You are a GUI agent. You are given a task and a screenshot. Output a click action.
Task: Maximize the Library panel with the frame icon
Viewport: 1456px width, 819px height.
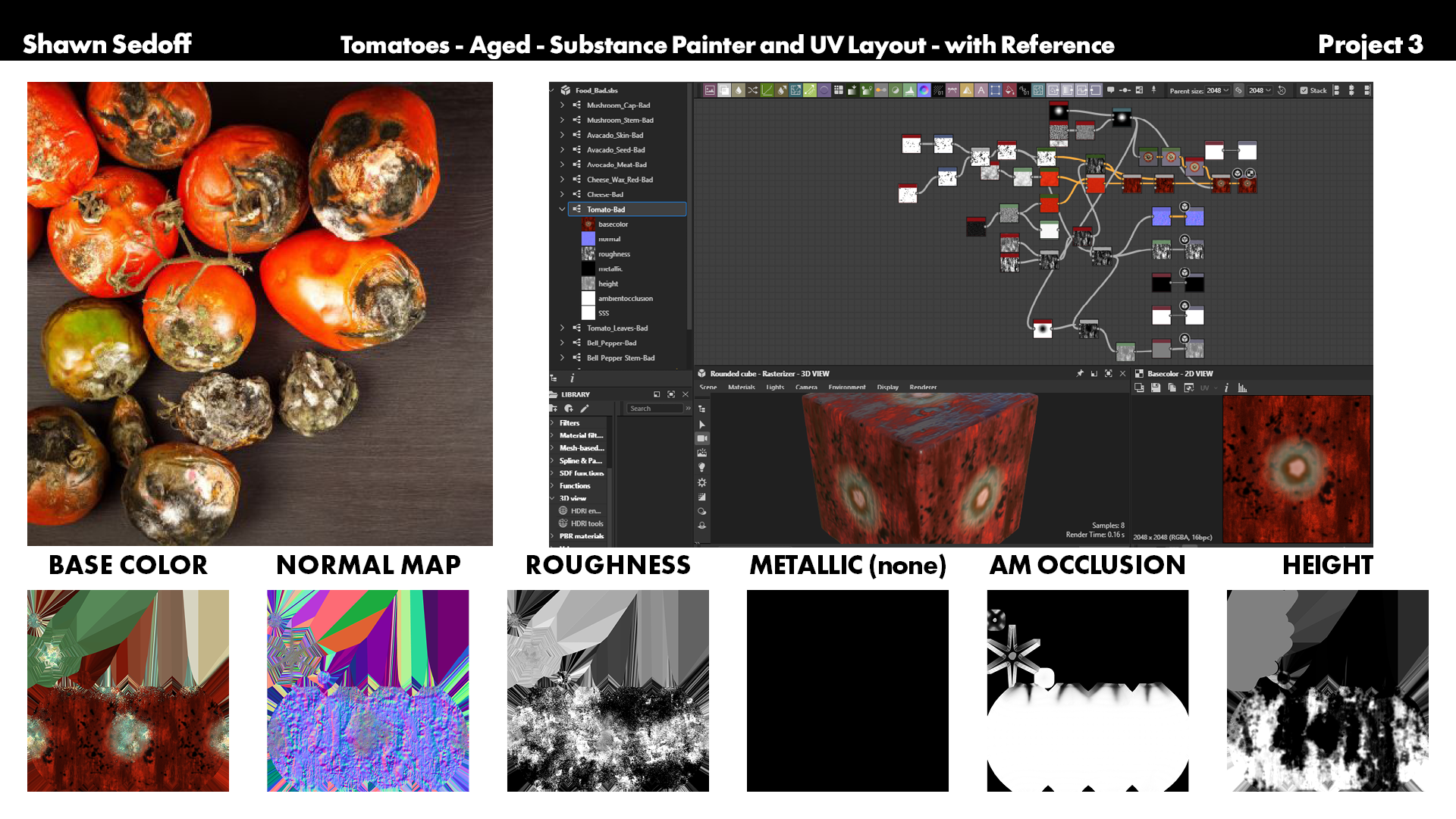(671, 394)
